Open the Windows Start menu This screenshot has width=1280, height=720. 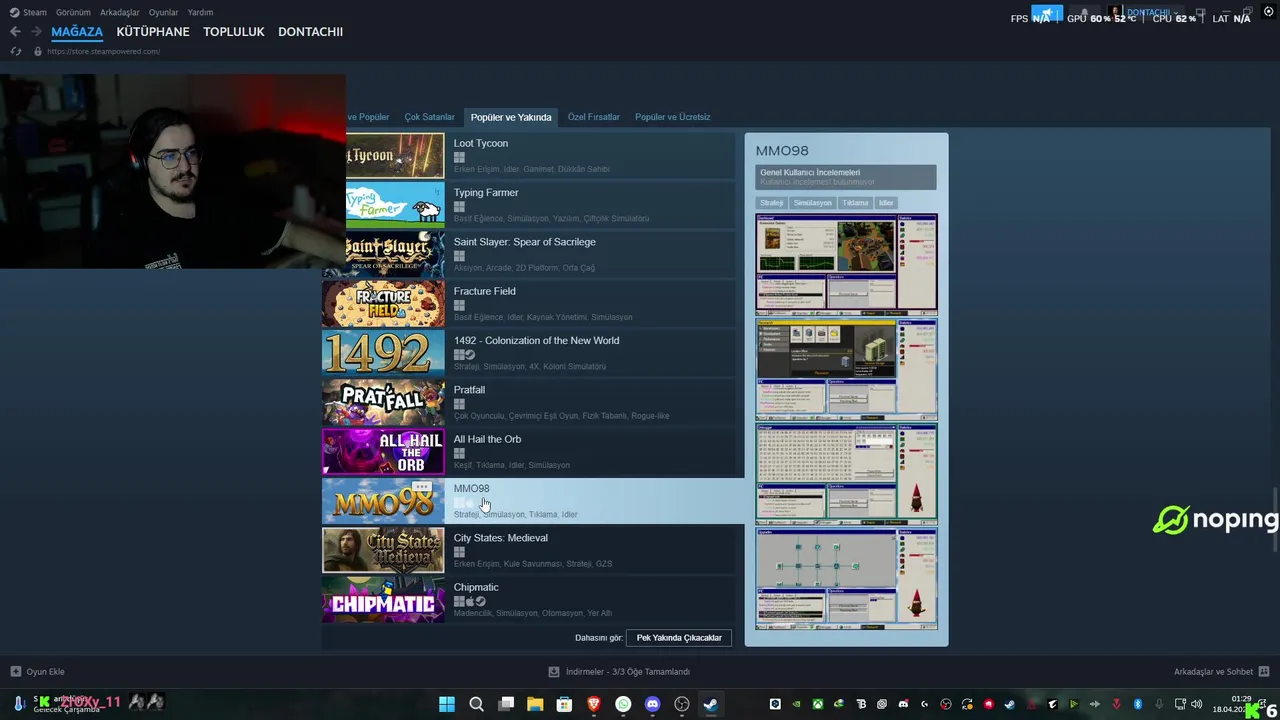tap(447, 704)
